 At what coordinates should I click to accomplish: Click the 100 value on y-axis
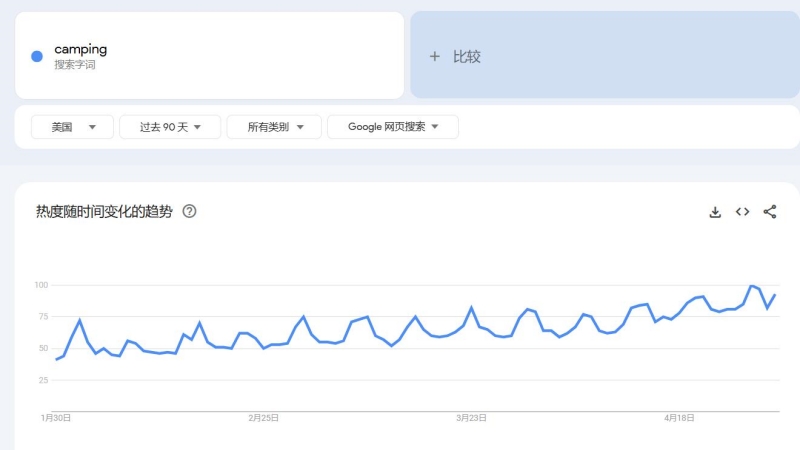(41, 285)
